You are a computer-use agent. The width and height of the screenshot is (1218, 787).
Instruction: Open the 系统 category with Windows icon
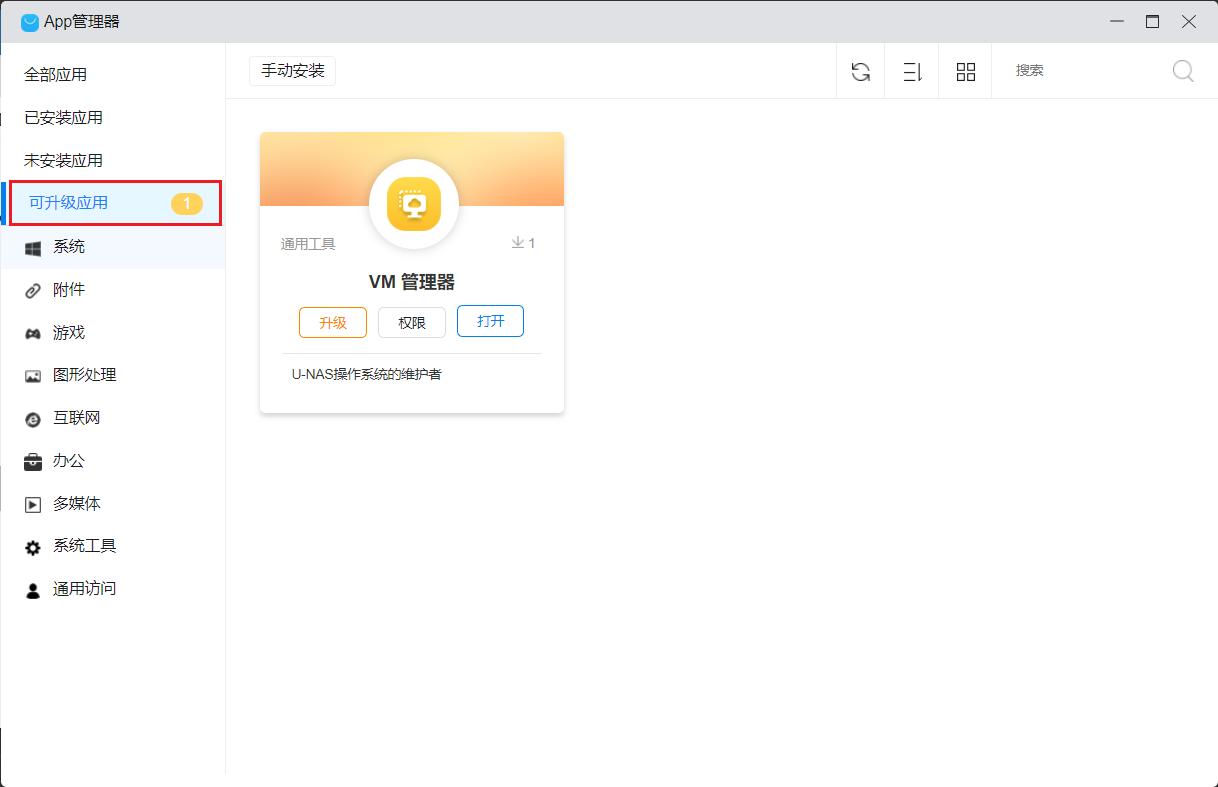coord(68,247)
